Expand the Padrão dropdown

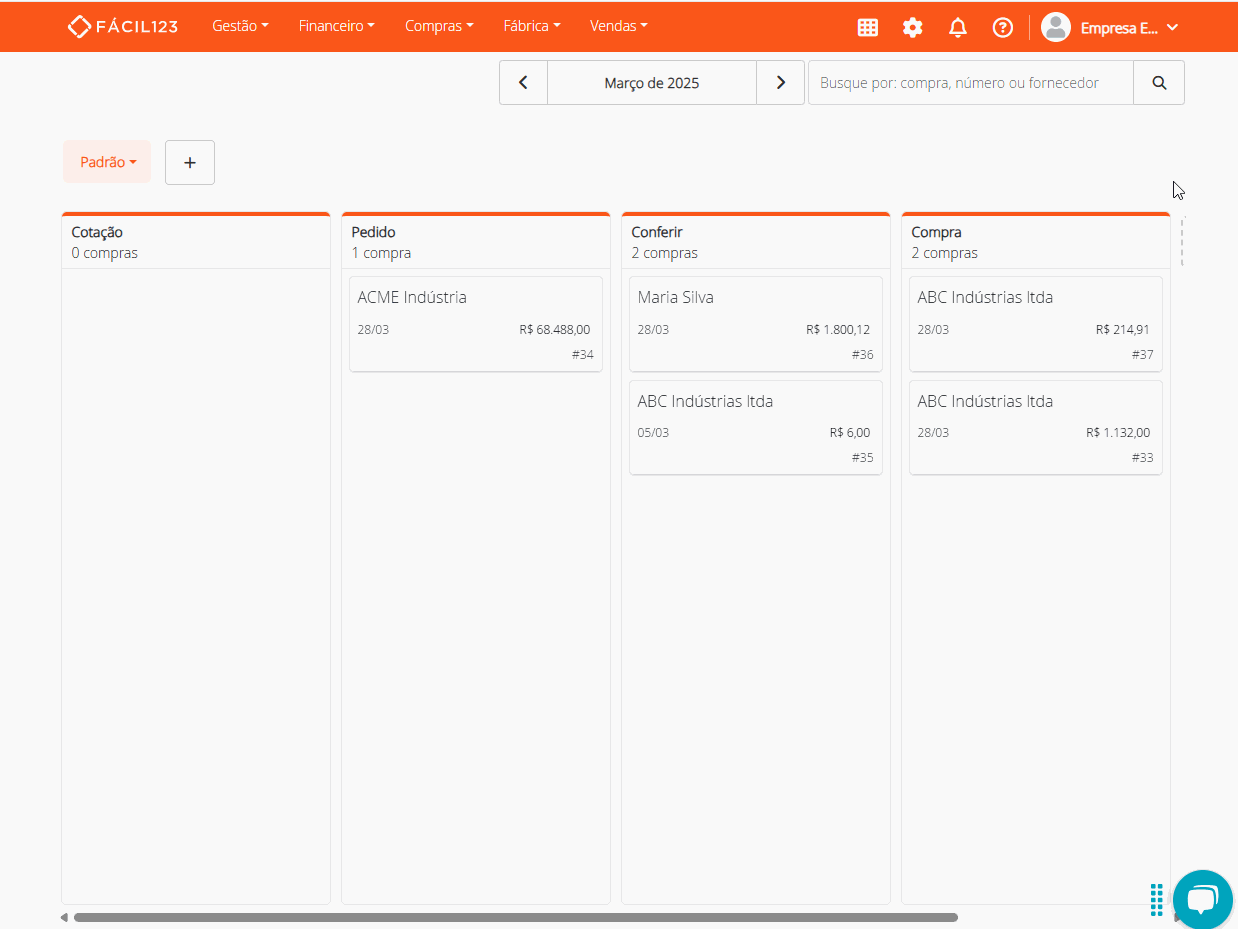pos(107,162)
